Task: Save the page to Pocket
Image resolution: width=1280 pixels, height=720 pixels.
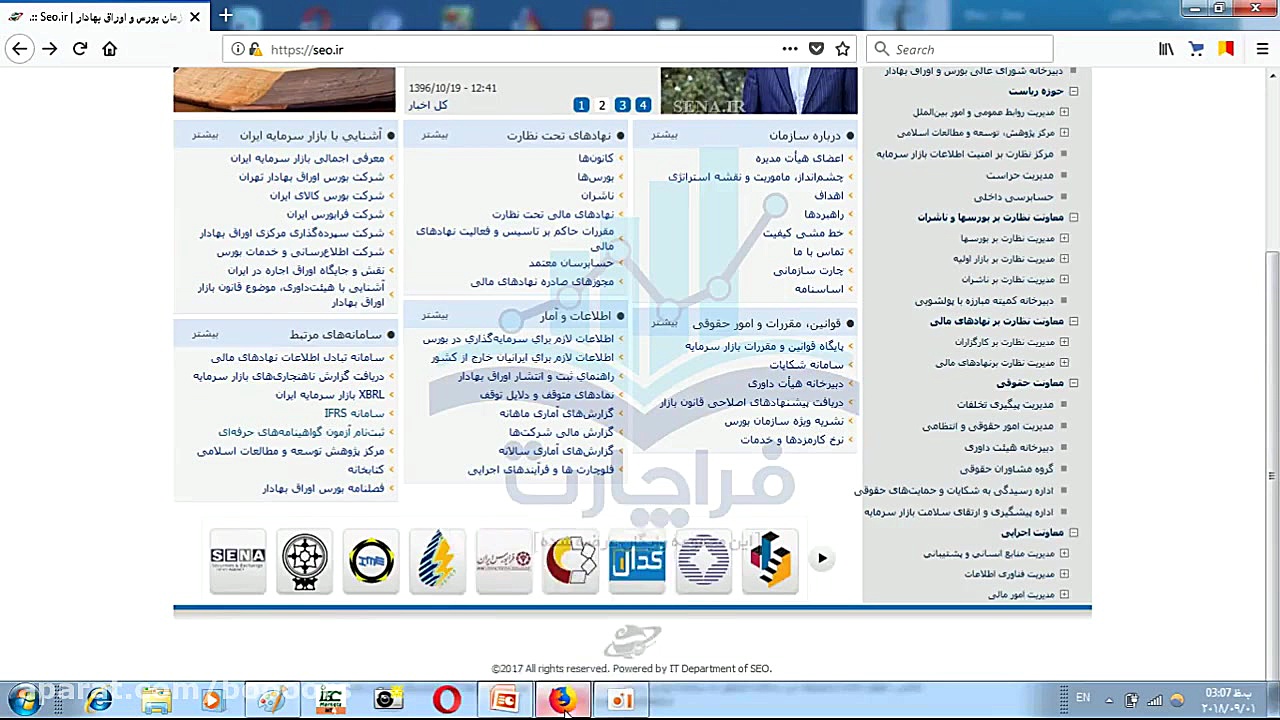Action: pos(817,49)
